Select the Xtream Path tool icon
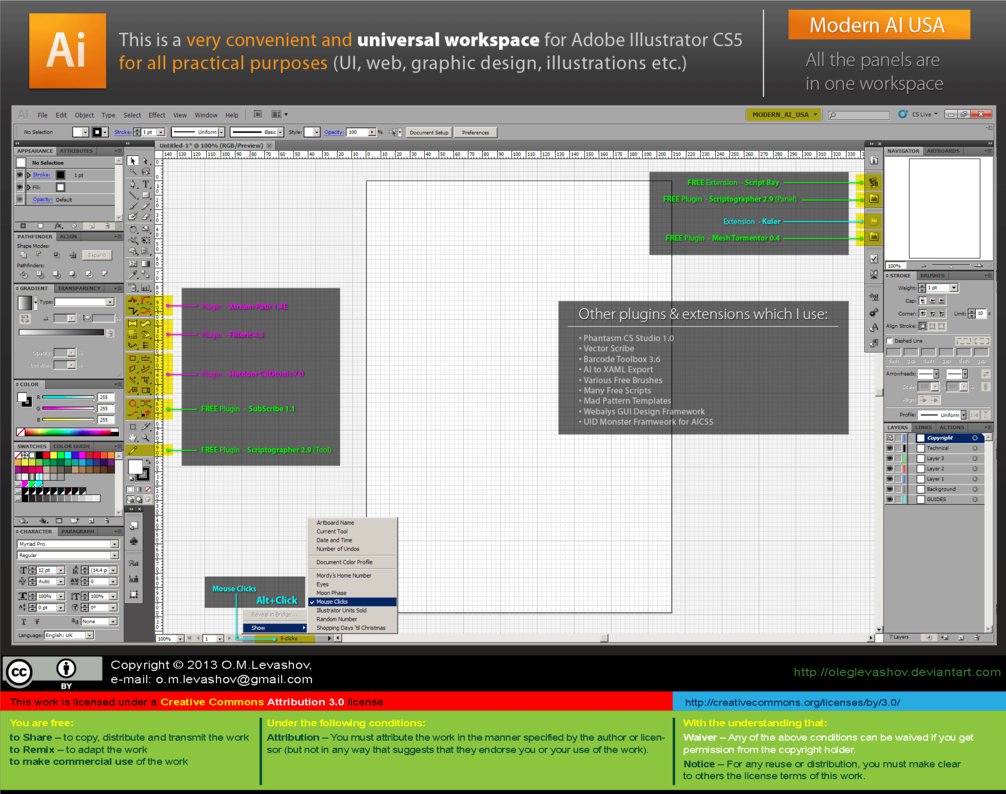The image size is (1006, 794). (x=132, y=301)
